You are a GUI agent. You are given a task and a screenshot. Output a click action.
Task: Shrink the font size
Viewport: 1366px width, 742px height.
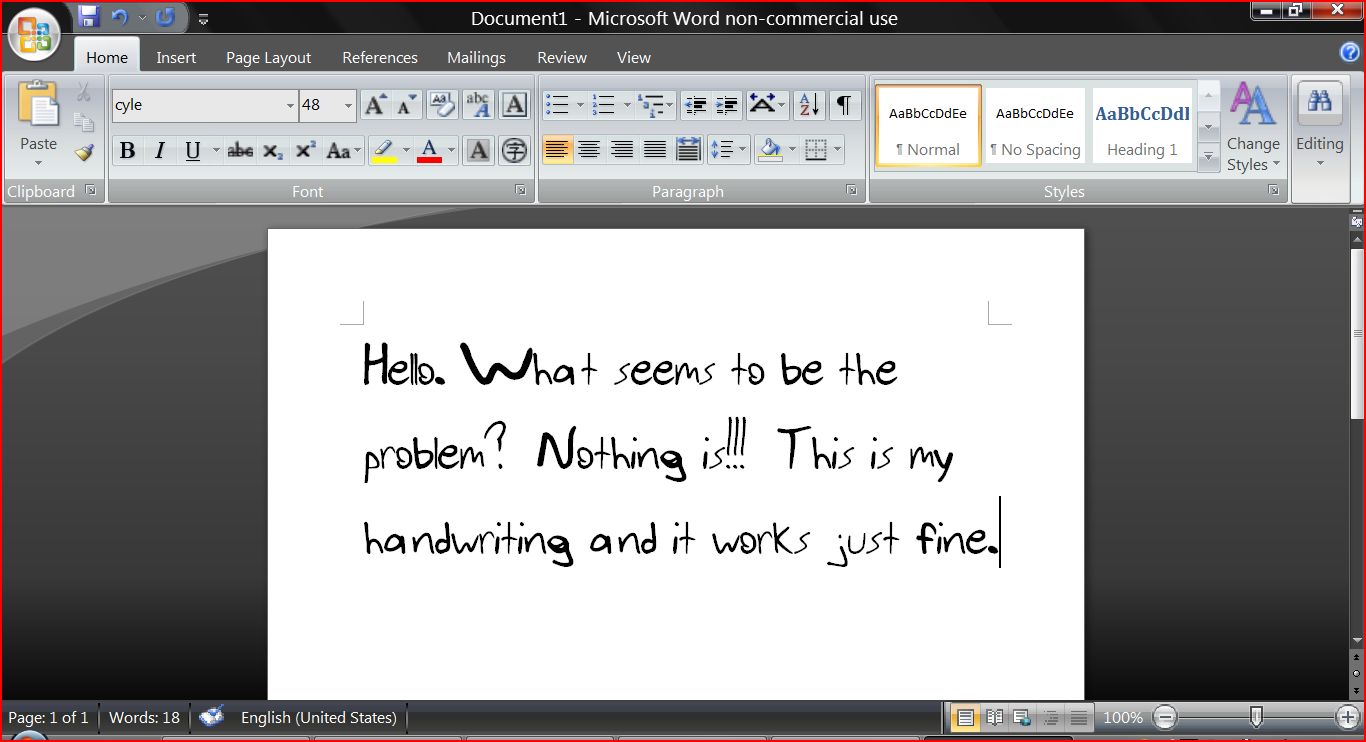pos(406,105)
